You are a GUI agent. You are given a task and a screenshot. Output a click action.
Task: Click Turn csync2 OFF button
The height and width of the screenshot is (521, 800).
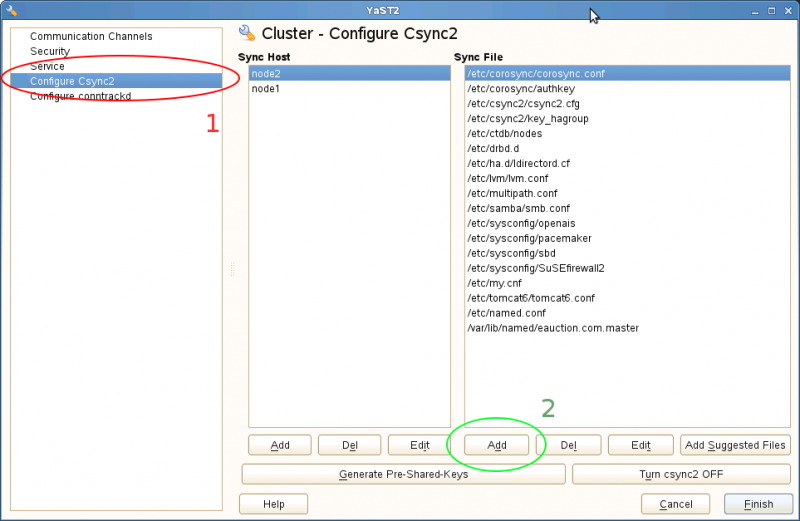coord(681,474)
